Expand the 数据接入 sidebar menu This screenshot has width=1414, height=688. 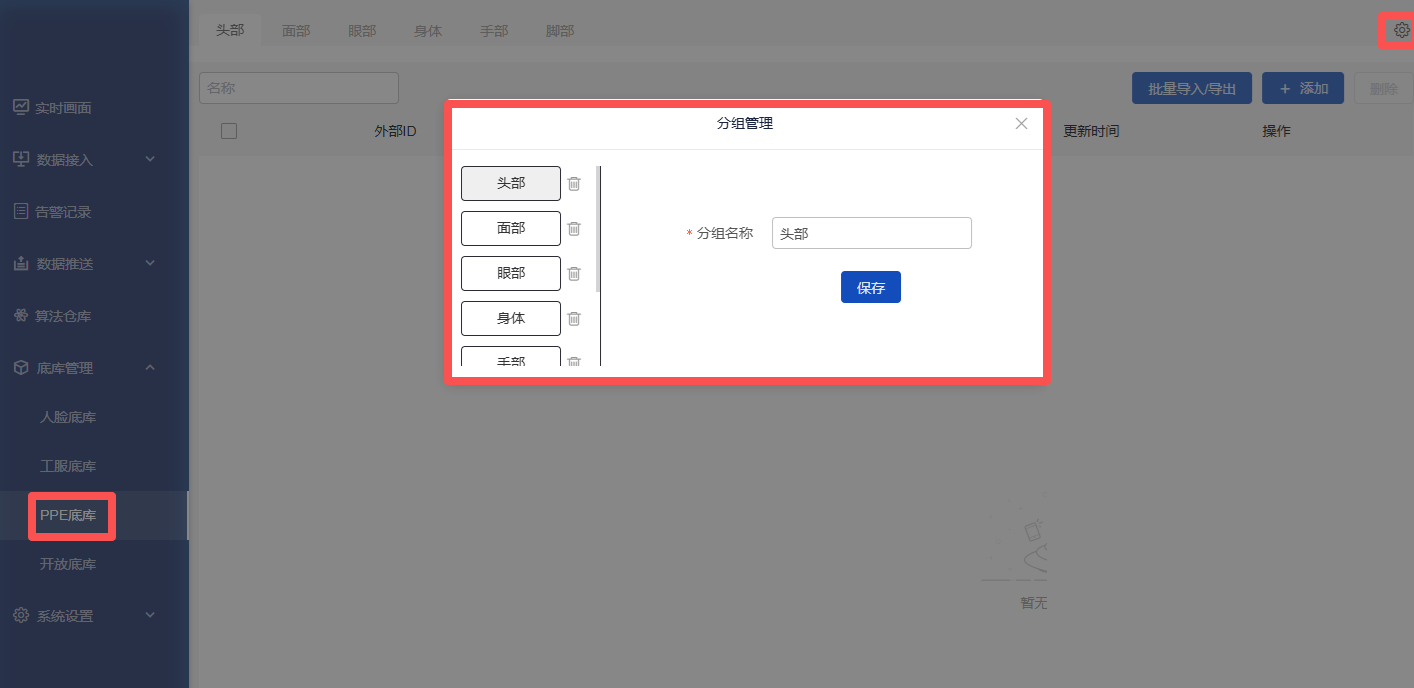[x=150, y=159]
